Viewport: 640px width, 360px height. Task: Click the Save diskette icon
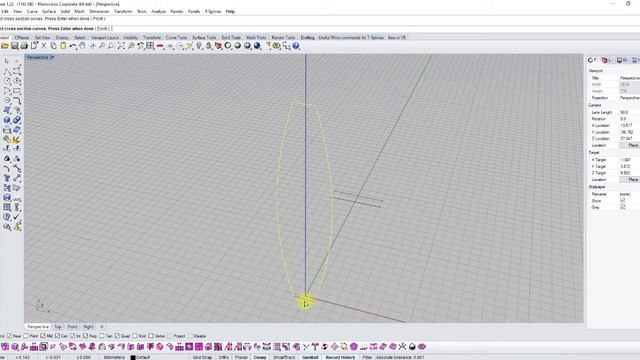pyautogui.click(x=15, y=46)
